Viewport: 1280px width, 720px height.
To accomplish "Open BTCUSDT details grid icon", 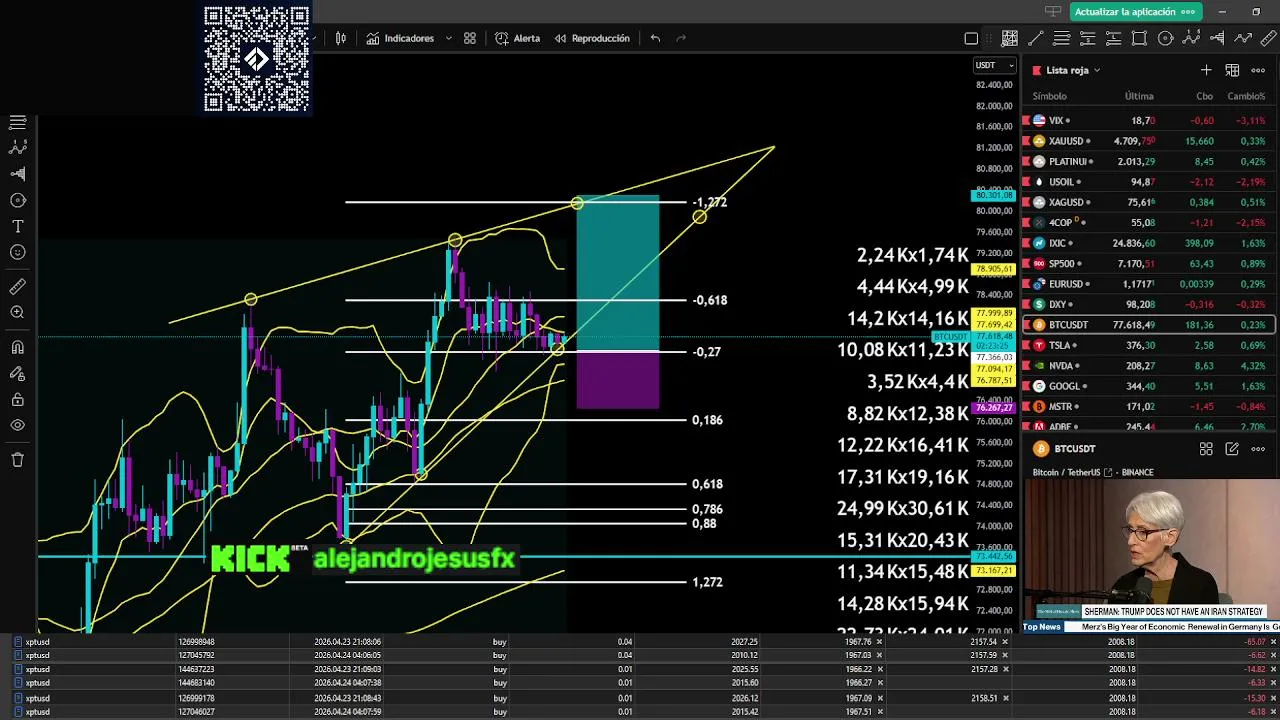I will click(x=1206, y=449).
